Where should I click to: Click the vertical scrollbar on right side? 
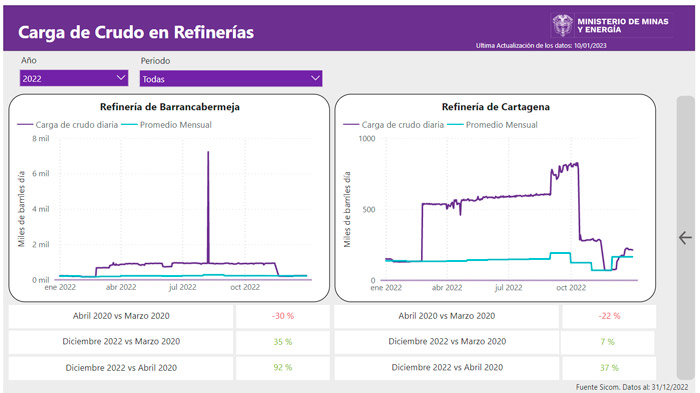point(686,238)
